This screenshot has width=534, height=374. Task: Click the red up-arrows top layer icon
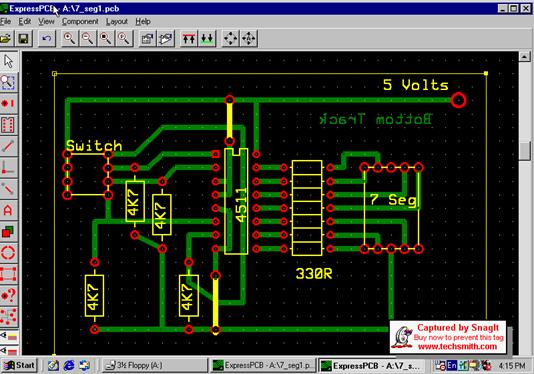(189, 38)
